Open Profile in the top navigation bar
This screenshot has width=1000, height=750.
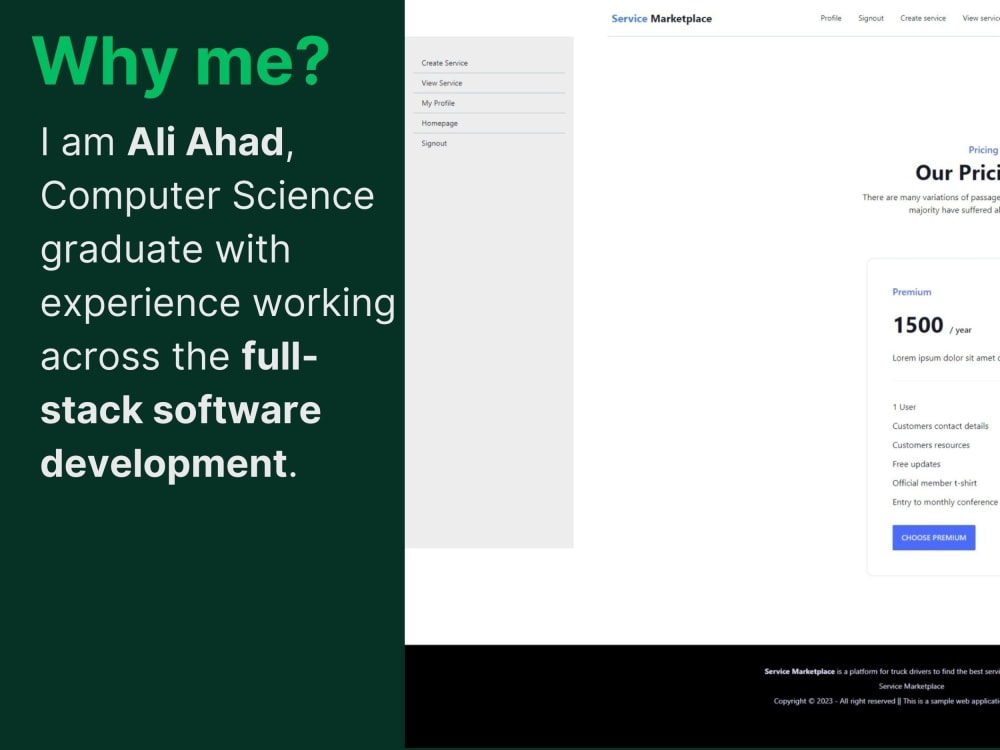tap(831, 18)
